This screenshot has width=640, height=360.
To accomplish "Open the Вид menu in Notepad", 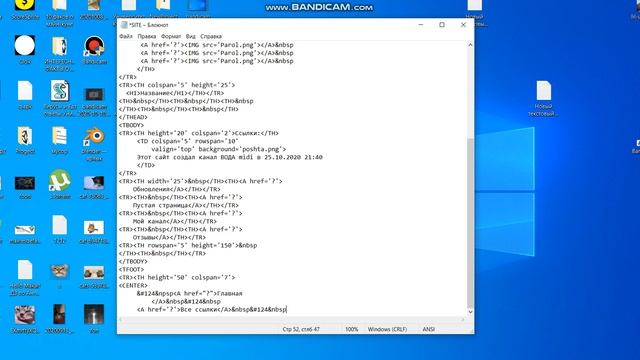I will point(191,36).
